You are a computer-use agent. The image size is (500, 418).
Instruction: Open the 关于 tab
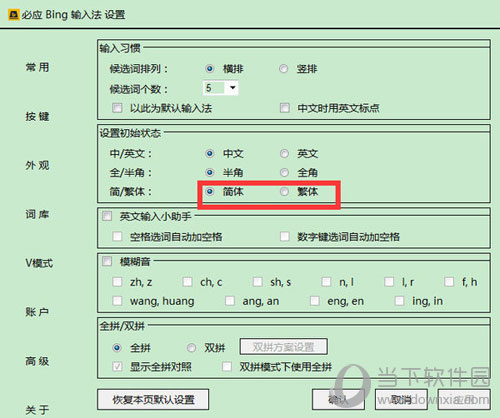click(37, 410)
